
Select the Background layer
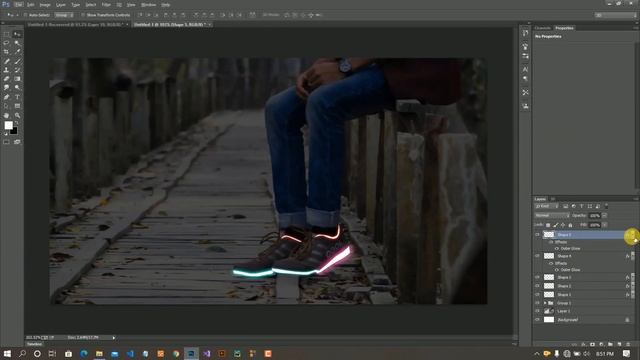pyautogui.click(x=583, y=320)
